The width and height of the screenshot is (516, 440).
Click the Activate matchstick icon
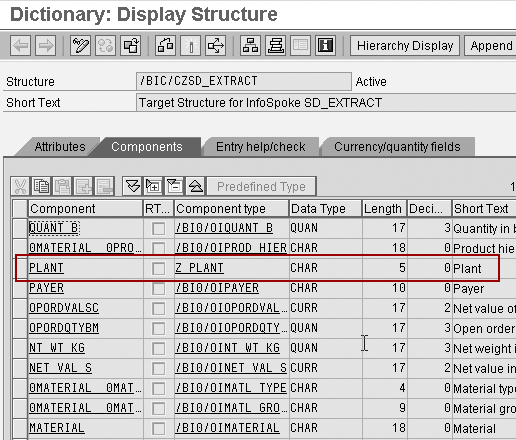click(190, 45)
